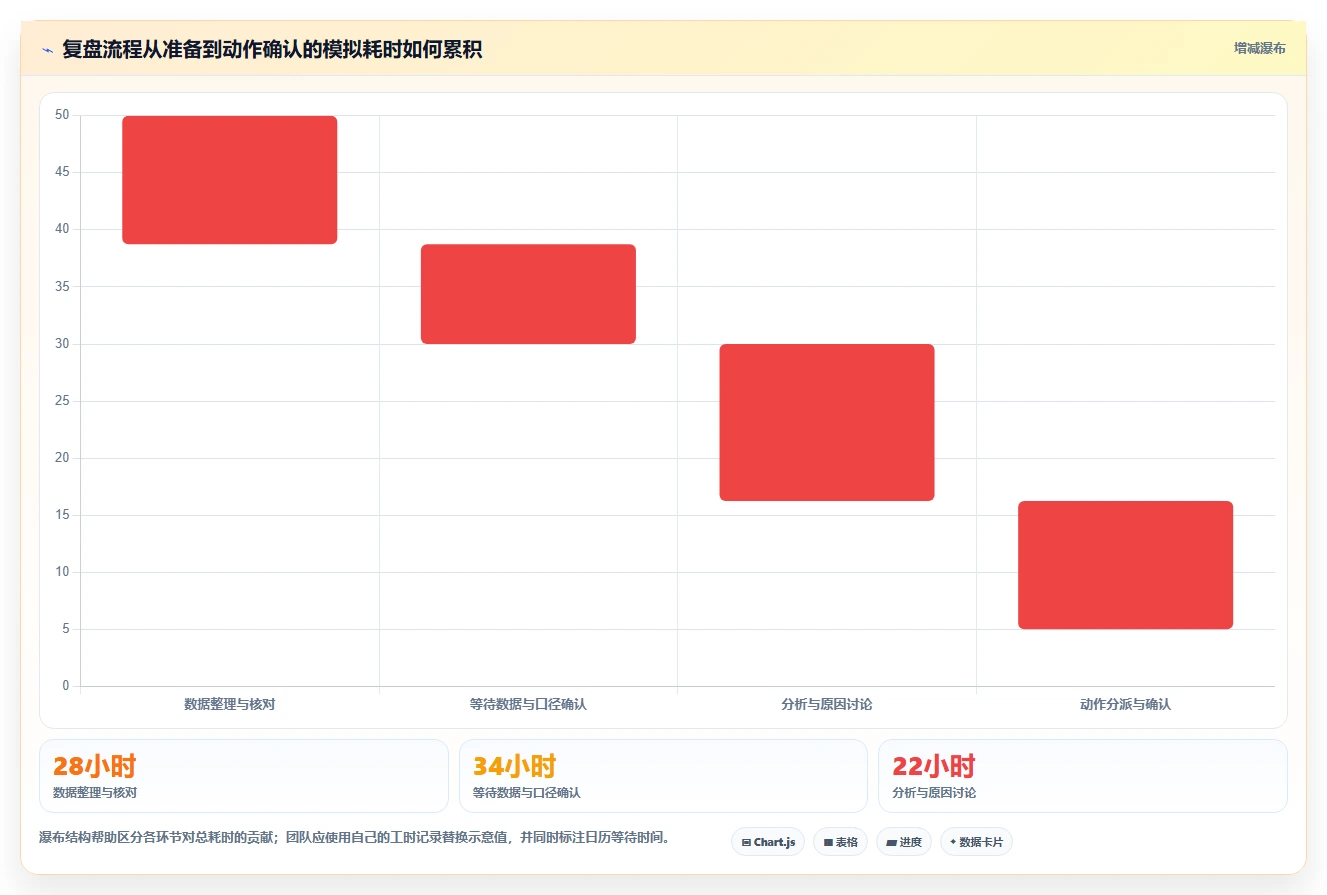Click the y-axis value 50
Screen dimensions: 1327x895
(62, 115)
